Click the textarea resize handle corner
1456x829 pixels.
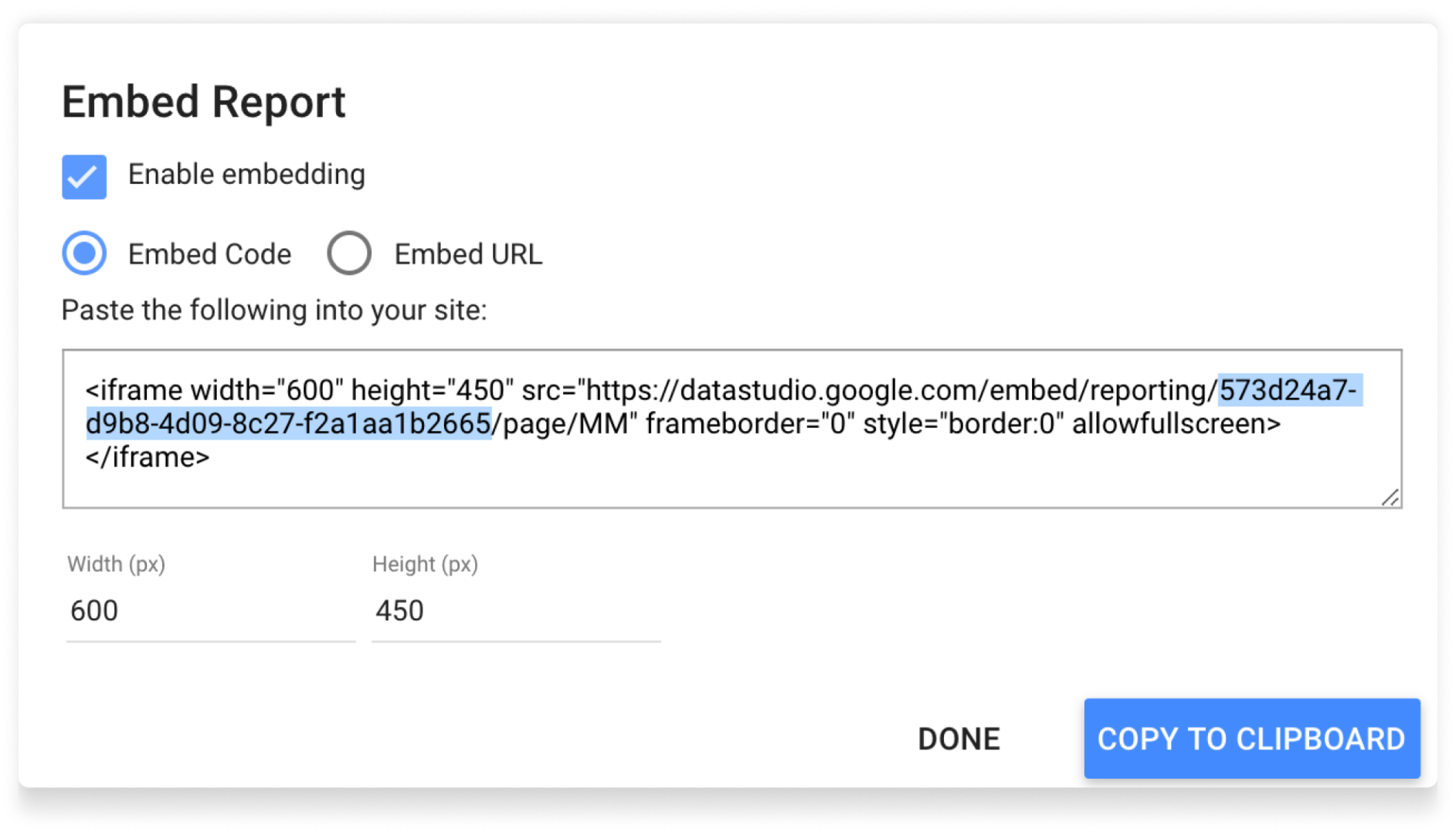point(1390,498)
